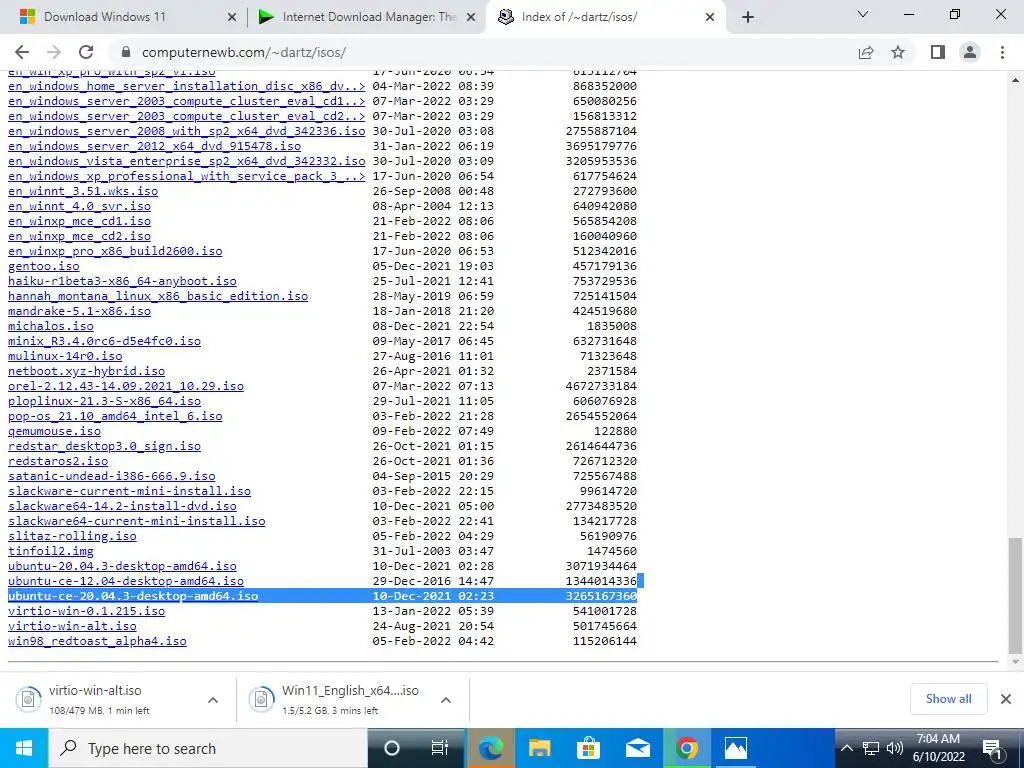Close the Index of /~dartz/isos/ tab
1024x768 pixels.
coord(710,17)
